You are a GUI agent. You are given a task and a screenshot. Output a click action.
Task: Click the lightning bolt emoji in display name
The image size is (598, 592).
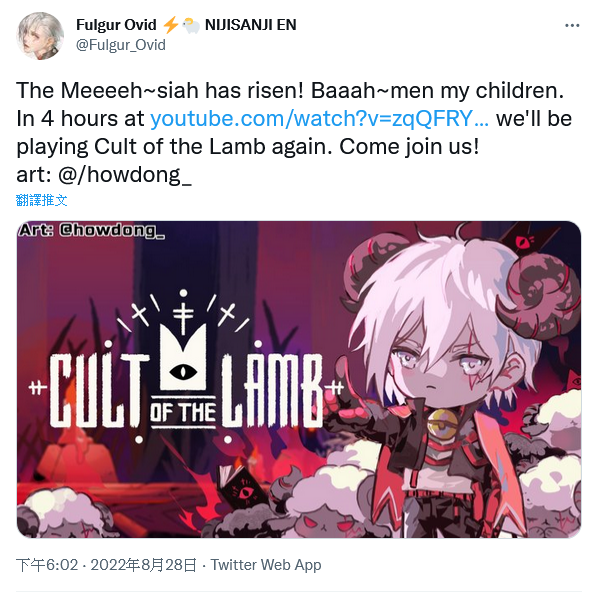click(x=170, y=25)
